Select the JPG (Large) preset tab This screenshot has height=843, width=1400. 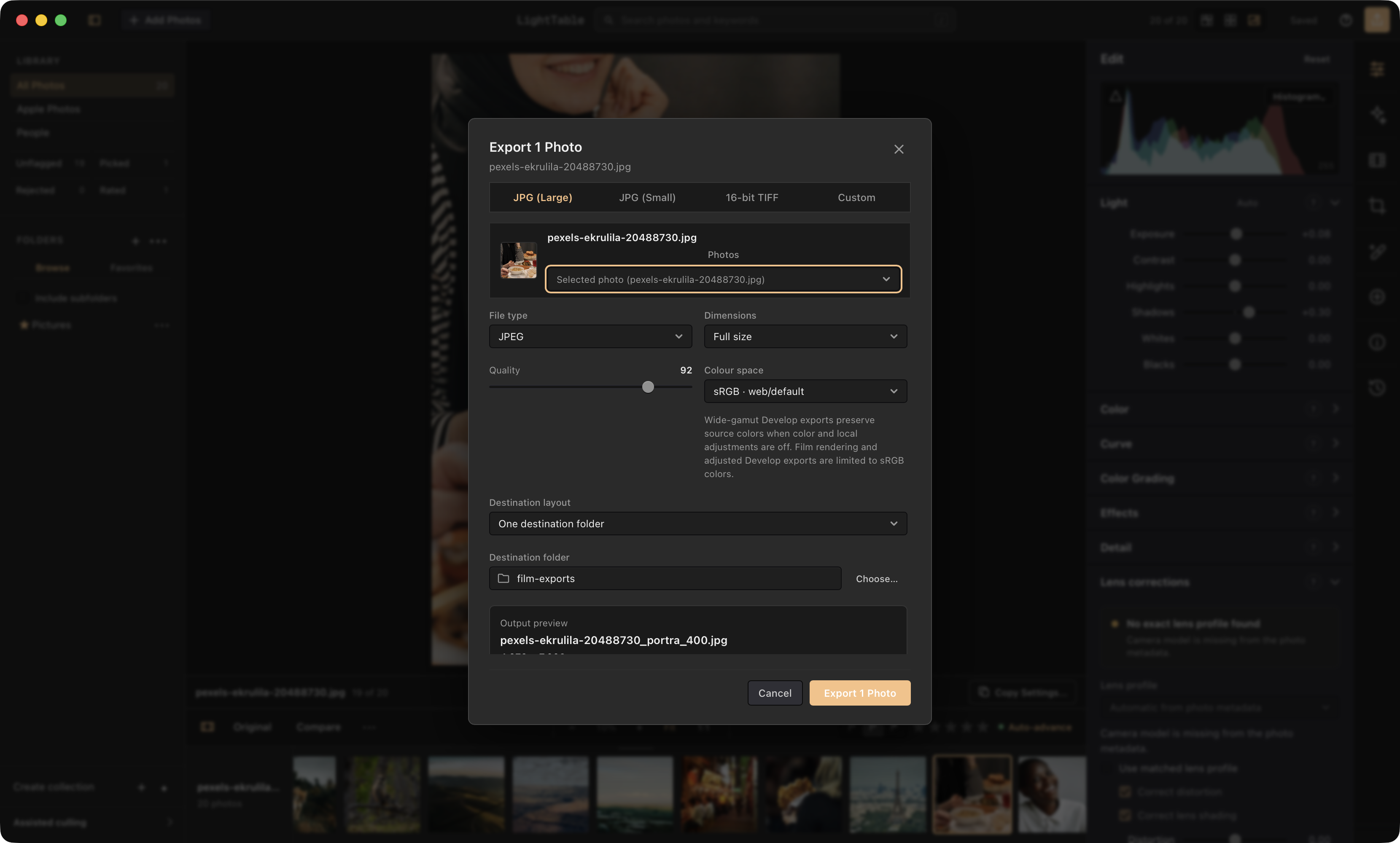coord(543,197)
